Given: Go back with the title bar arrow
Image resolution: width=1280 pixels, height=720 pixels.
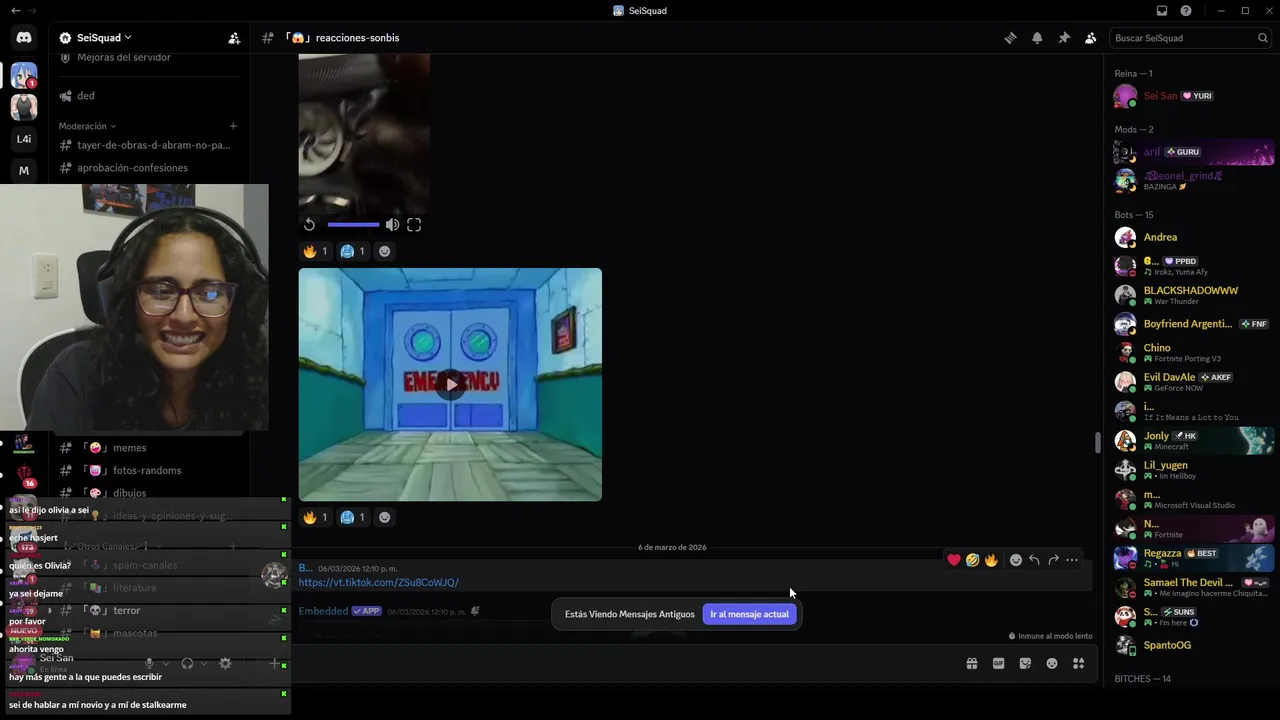Looking at the screenshot, I should pos(15,10).
